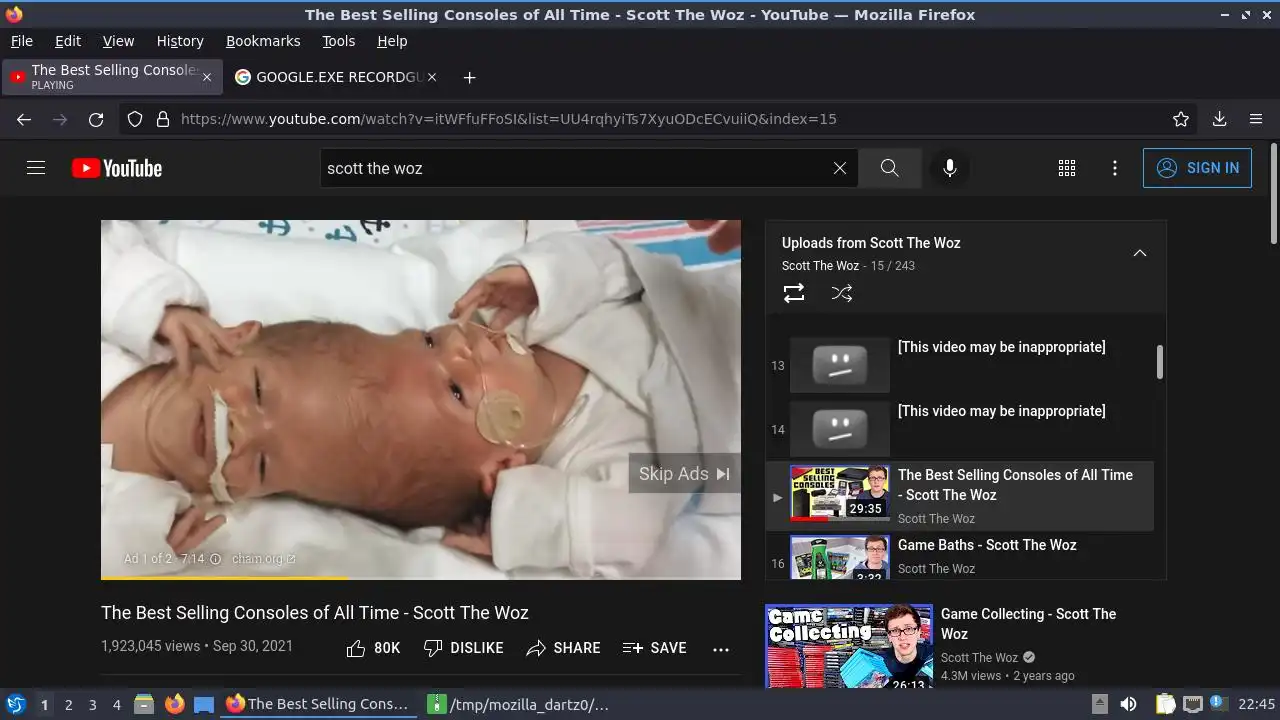Switch to workspace 2 in taskbar
This screenshot has width=1280, height=720.
pyautogui.click(x=68, y=705)
